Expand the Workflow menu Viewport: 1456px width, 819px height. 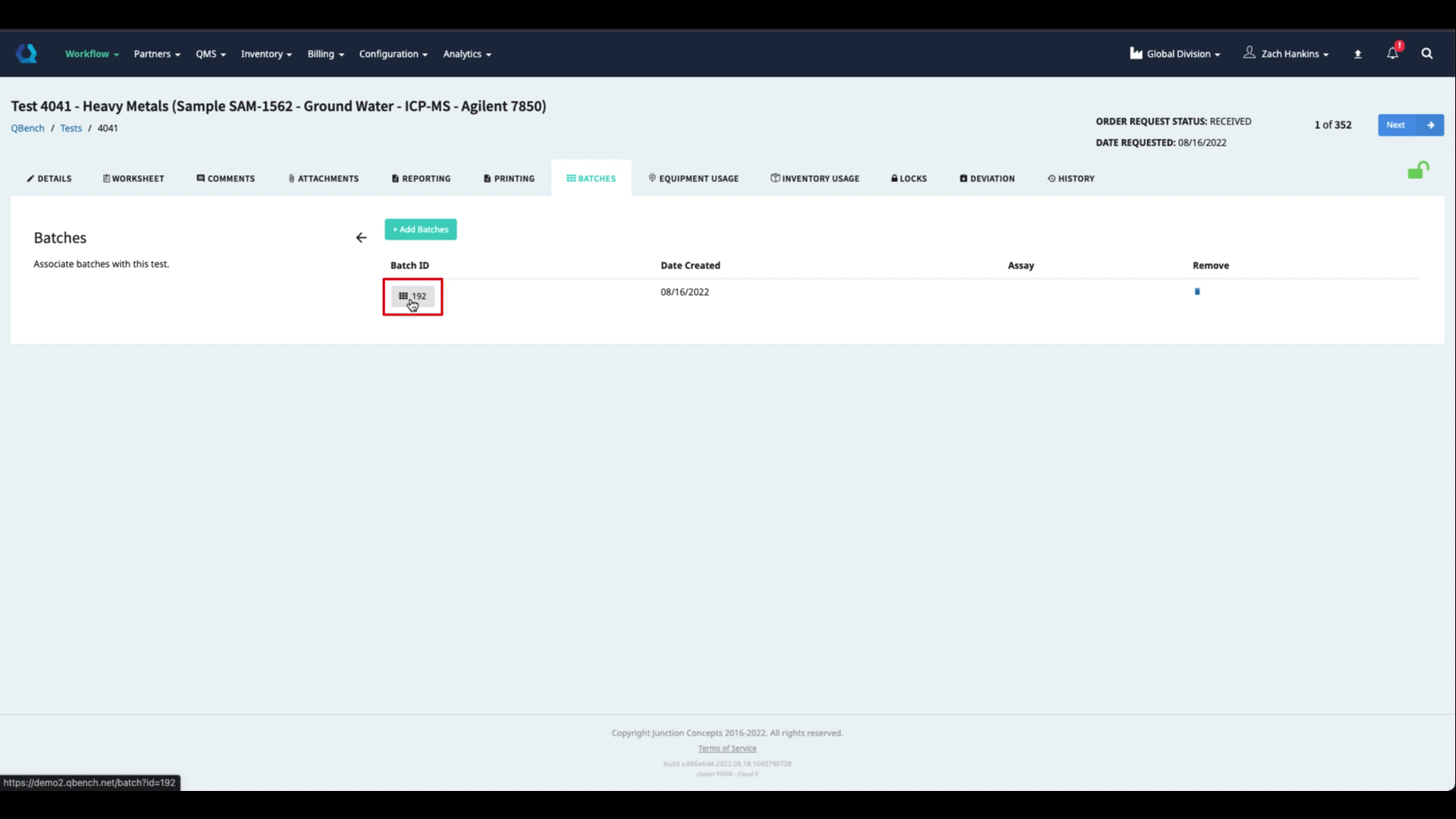[92, 54]
